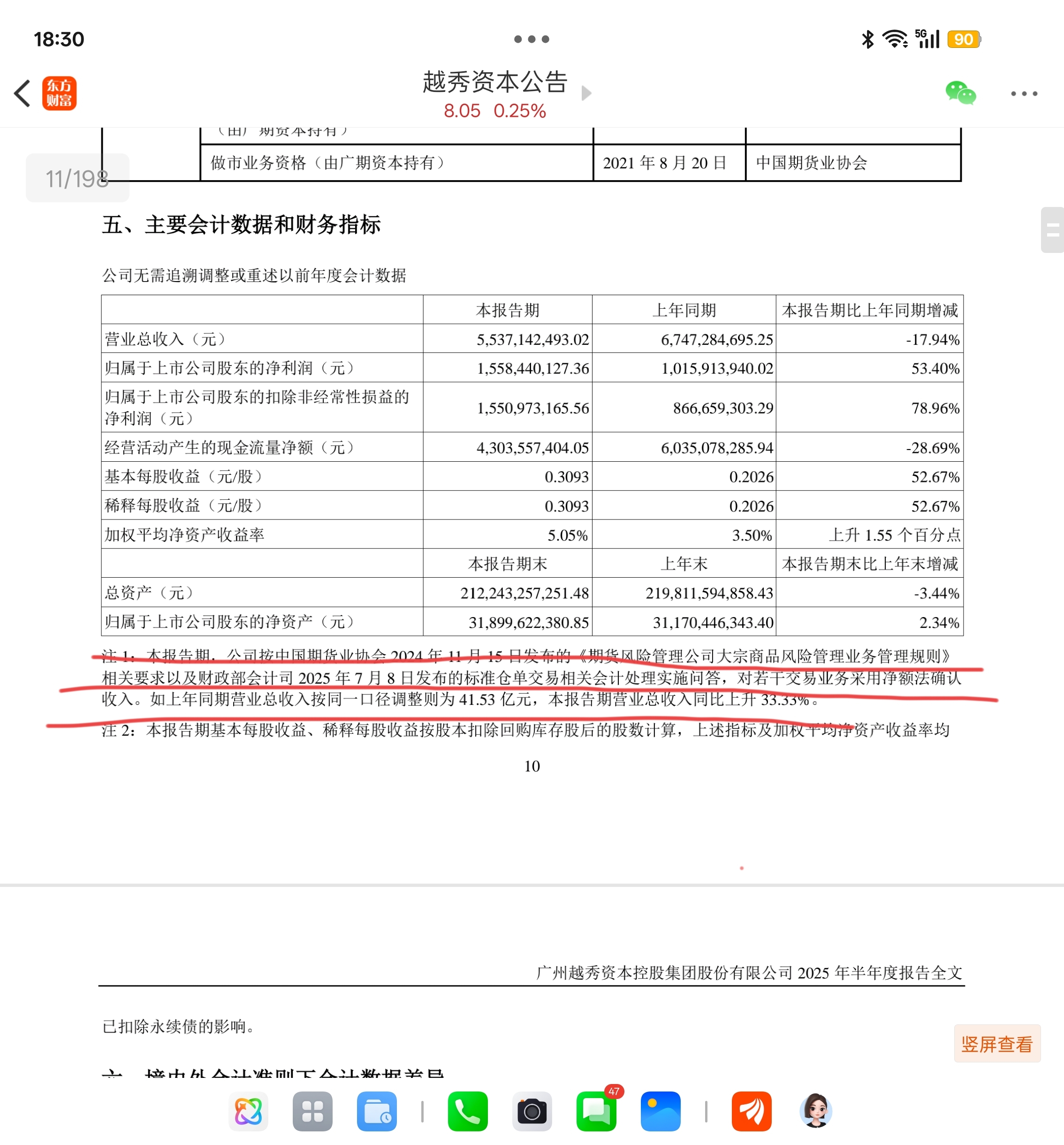Open the Messages app with 47 badge
The image size is (1064, 1145).
[596, 1111]
